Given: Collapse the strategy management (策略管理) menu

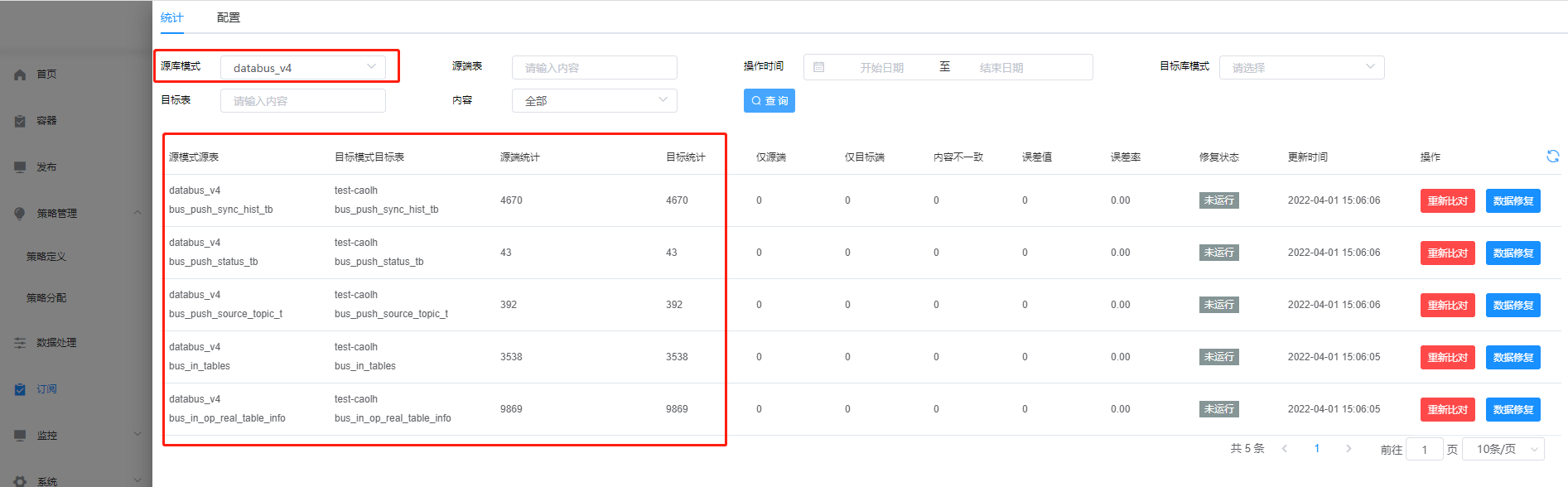Looking at the screenshot, I should [138, 213].
